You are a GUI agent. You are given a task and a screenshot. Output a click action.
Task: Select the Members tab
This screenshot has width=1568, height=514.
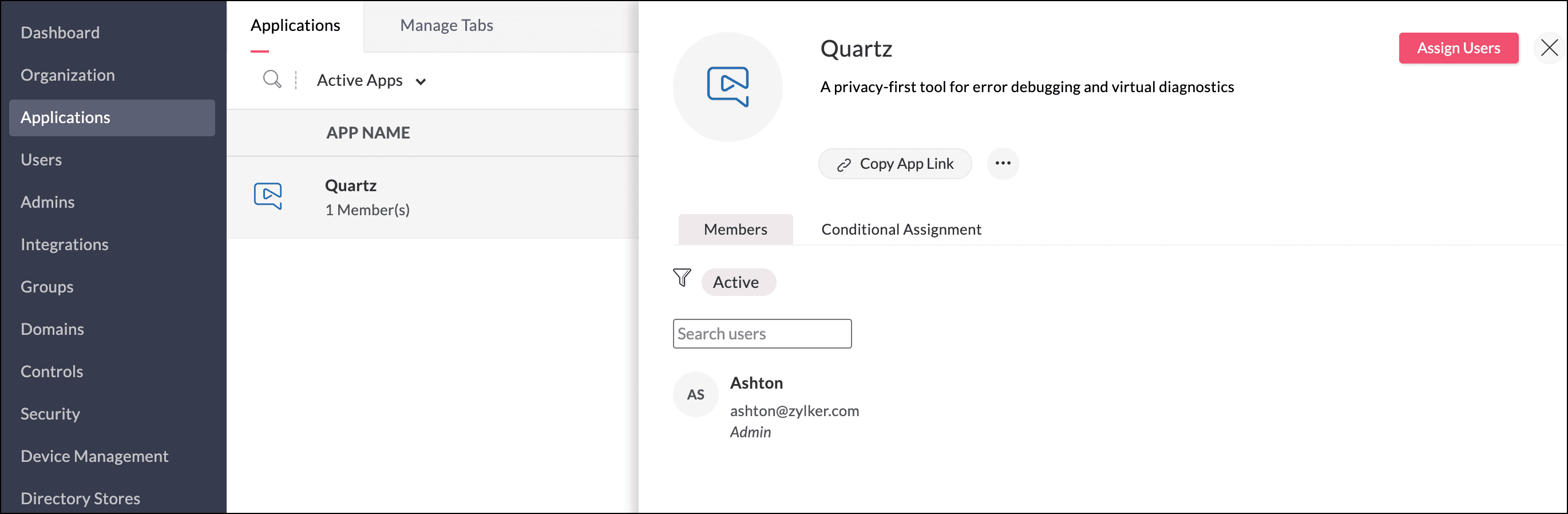735,229
